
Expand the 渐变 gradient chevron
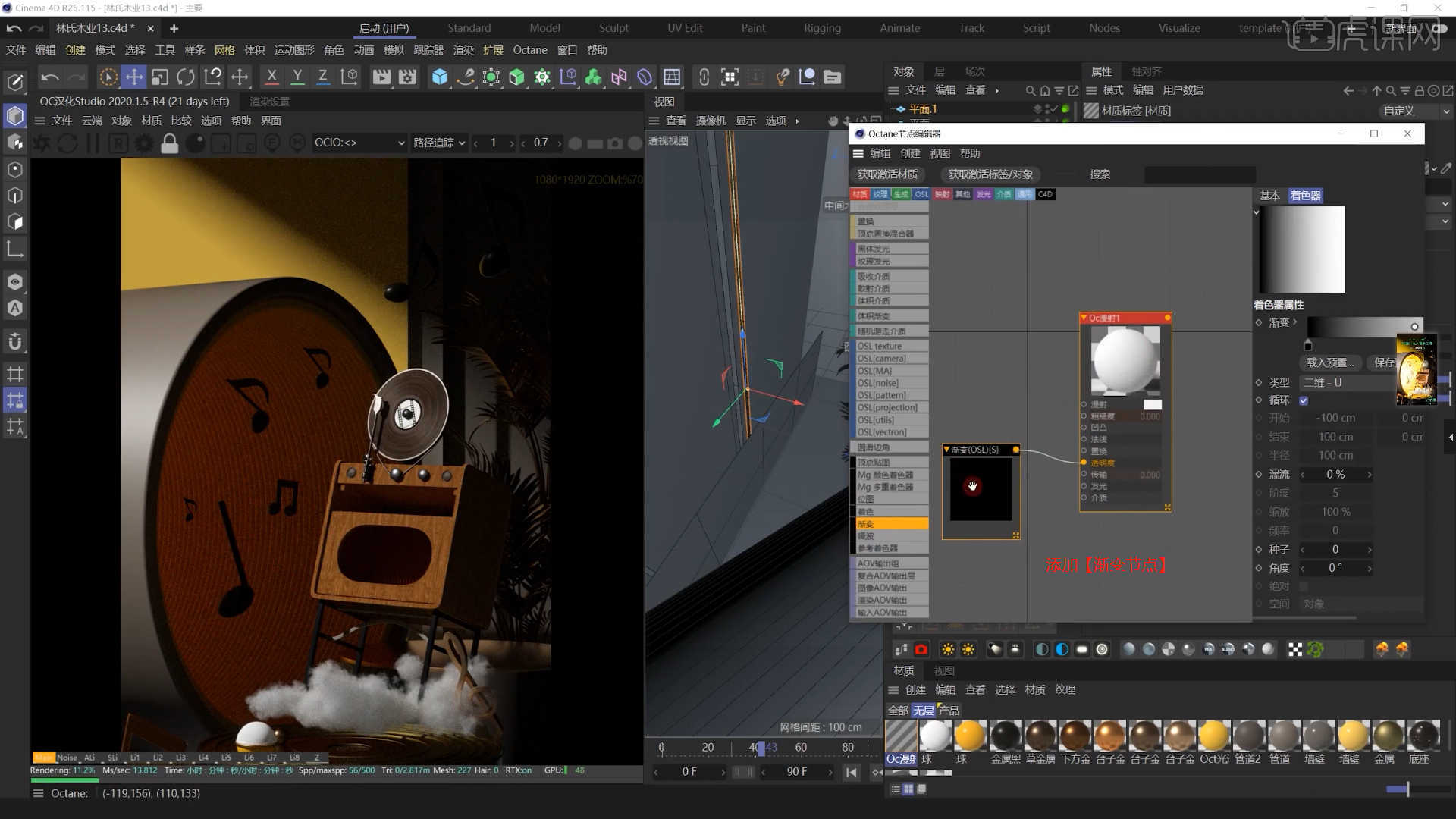[x=1294, y=322]
